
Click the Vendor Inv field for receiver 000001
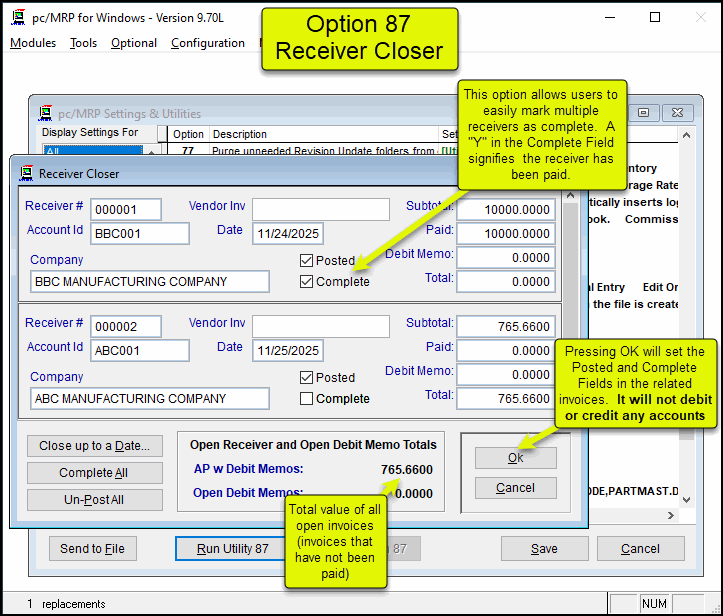pos(320,209)
